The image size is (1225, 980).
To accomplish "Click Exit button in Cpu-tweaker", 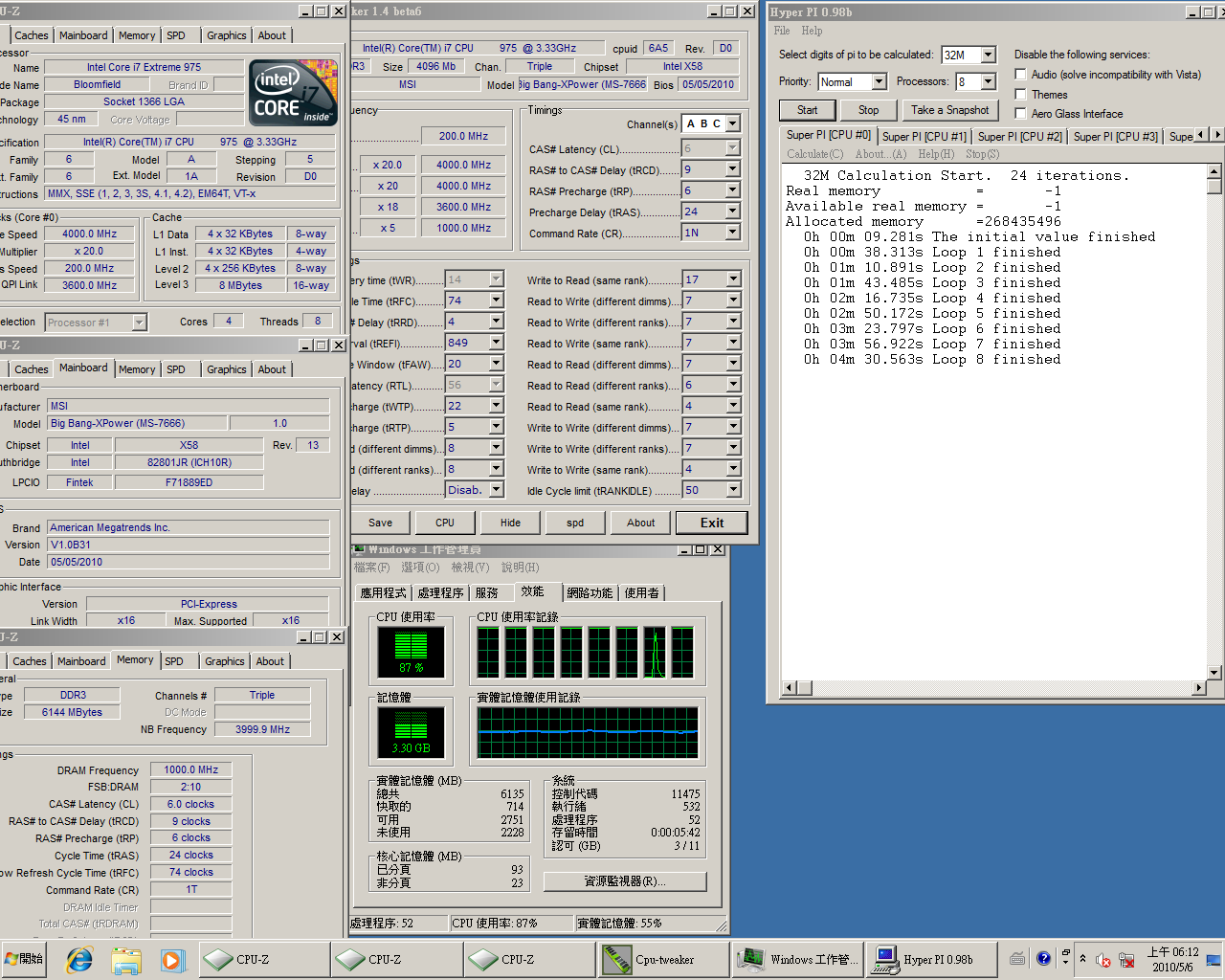I will tap(712, 523).
